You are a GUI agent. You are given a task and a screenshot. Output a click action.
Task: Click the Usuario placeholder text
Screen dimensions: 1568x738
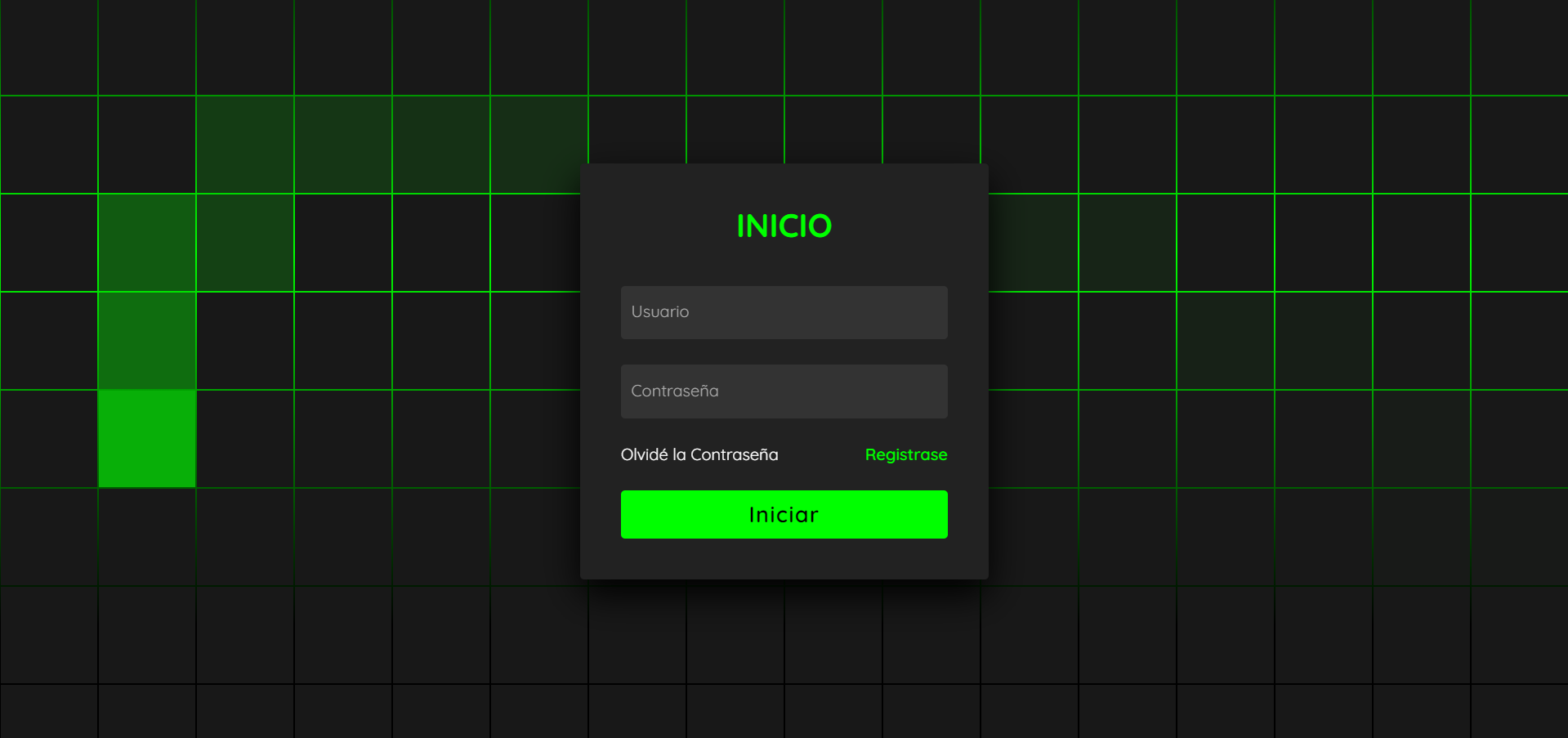(x=659, y=312)
